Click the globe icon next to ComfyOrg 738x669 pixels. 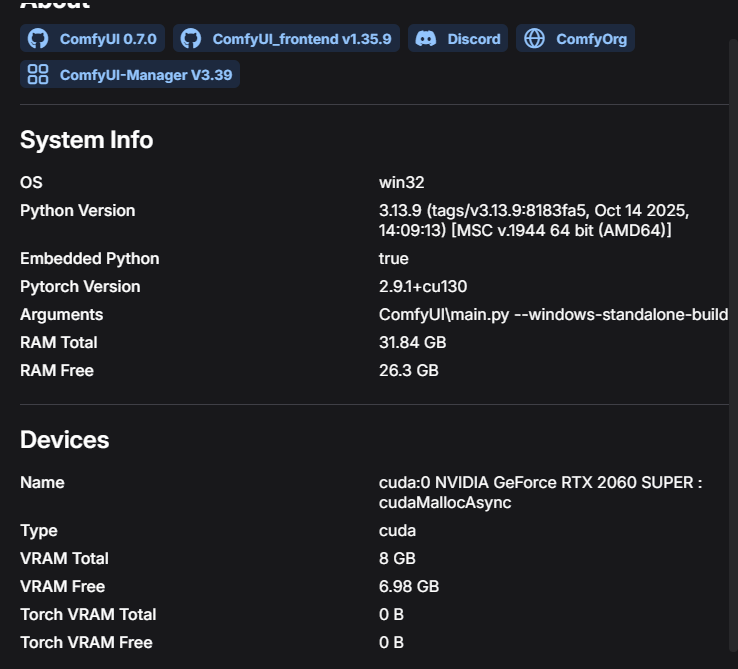(535, 39)
